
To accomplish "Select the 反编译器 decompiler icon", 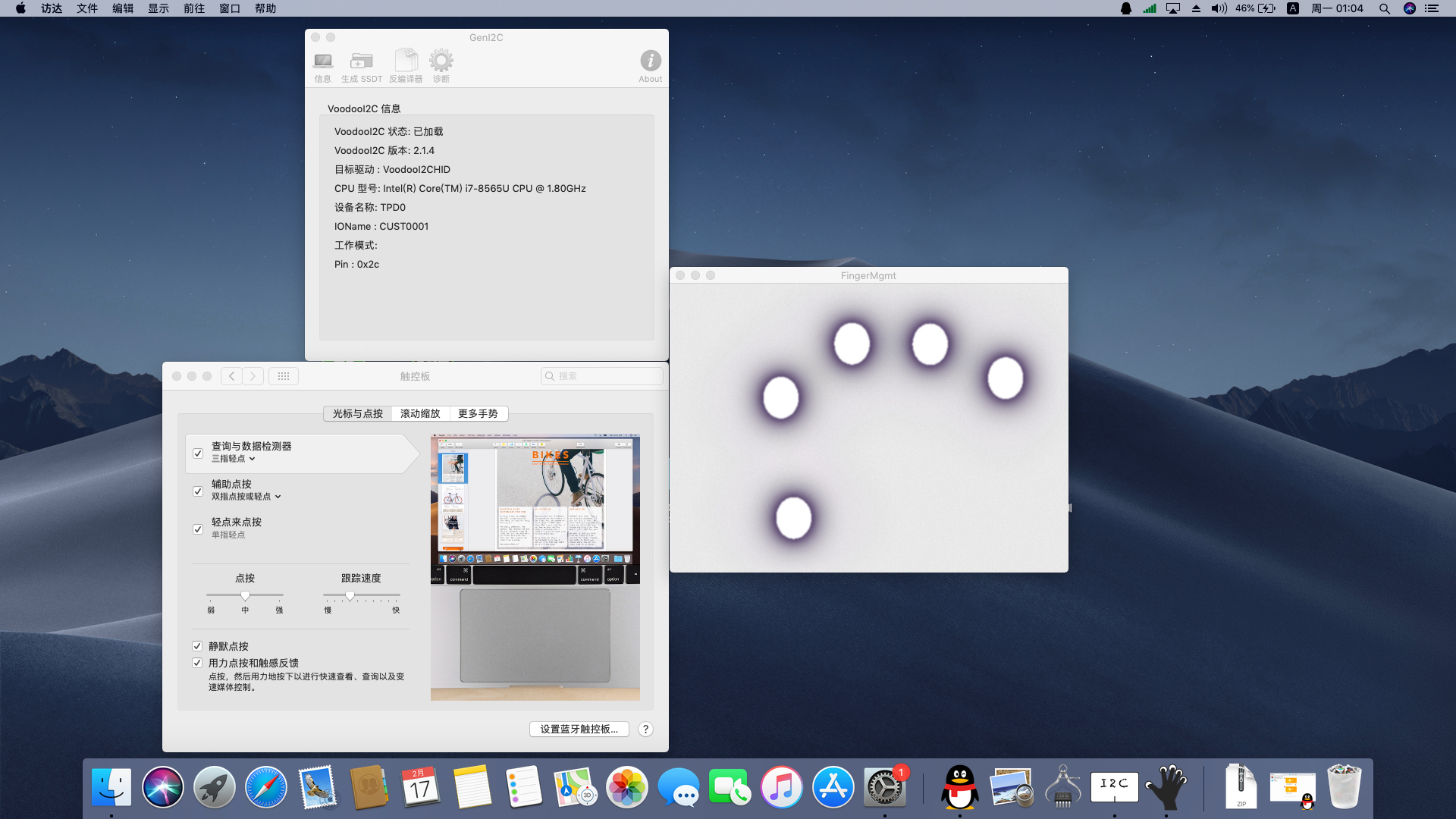I will [x=406, y=66].
